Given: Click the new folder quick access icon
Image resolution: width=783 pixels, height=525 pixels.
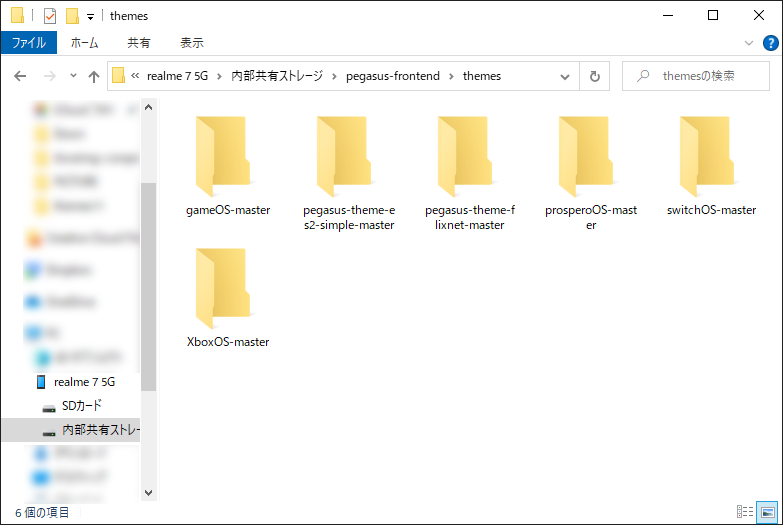Looking at the screenshot, I should 72,16.
